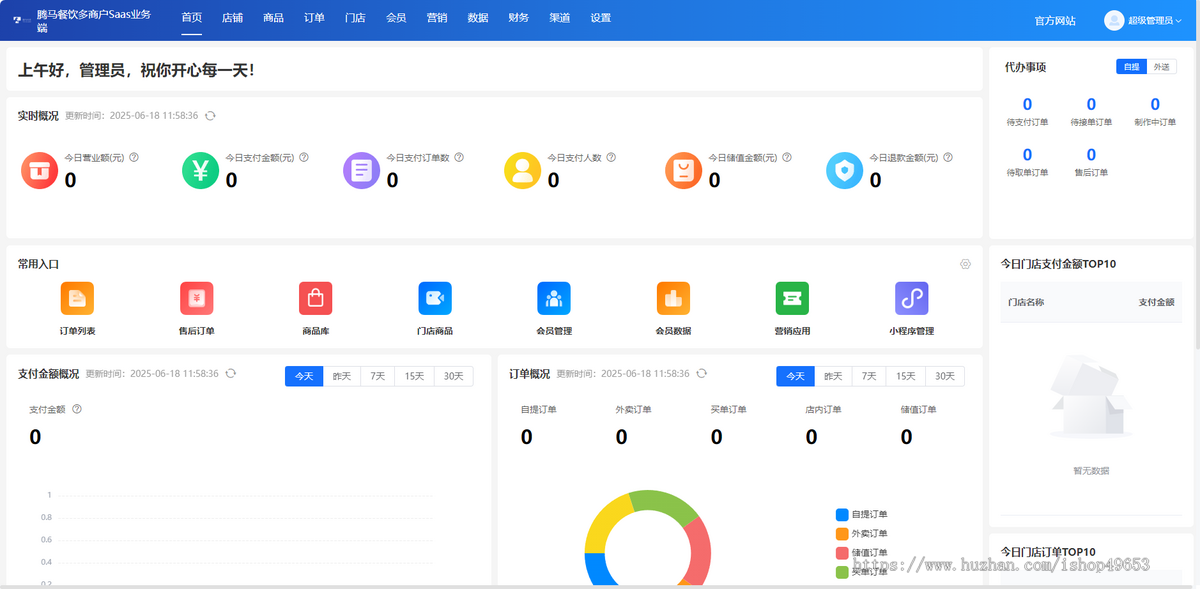
Task: Toggle the 自提订单 blue legend swatch
Action: tap(841, 514)
